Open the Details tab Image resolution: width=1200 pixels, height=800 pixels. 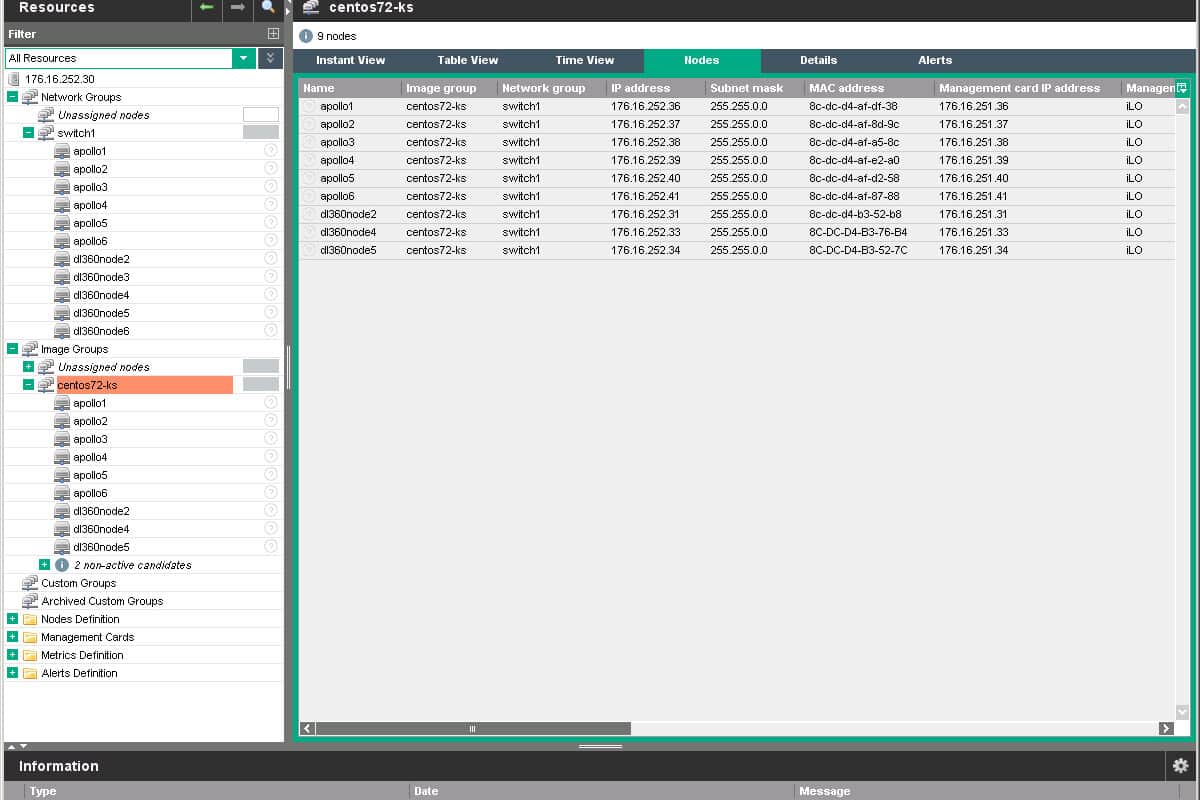[x=818, y=60]
